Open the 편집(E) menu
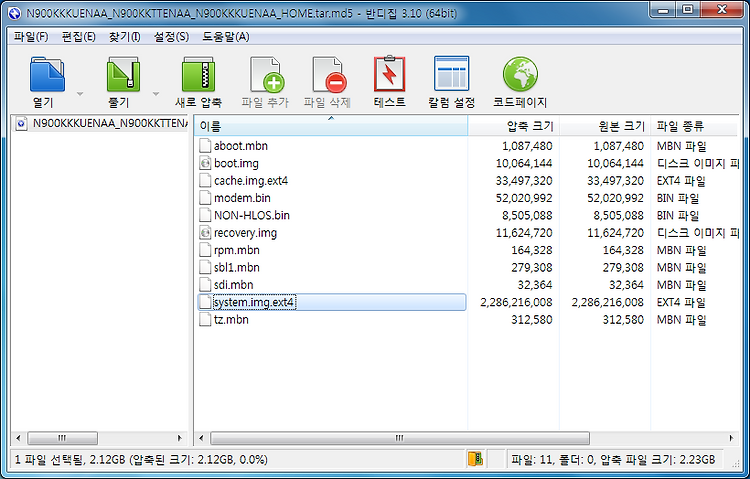This screenshot has width=750, height=479. (x=78, y=37)
